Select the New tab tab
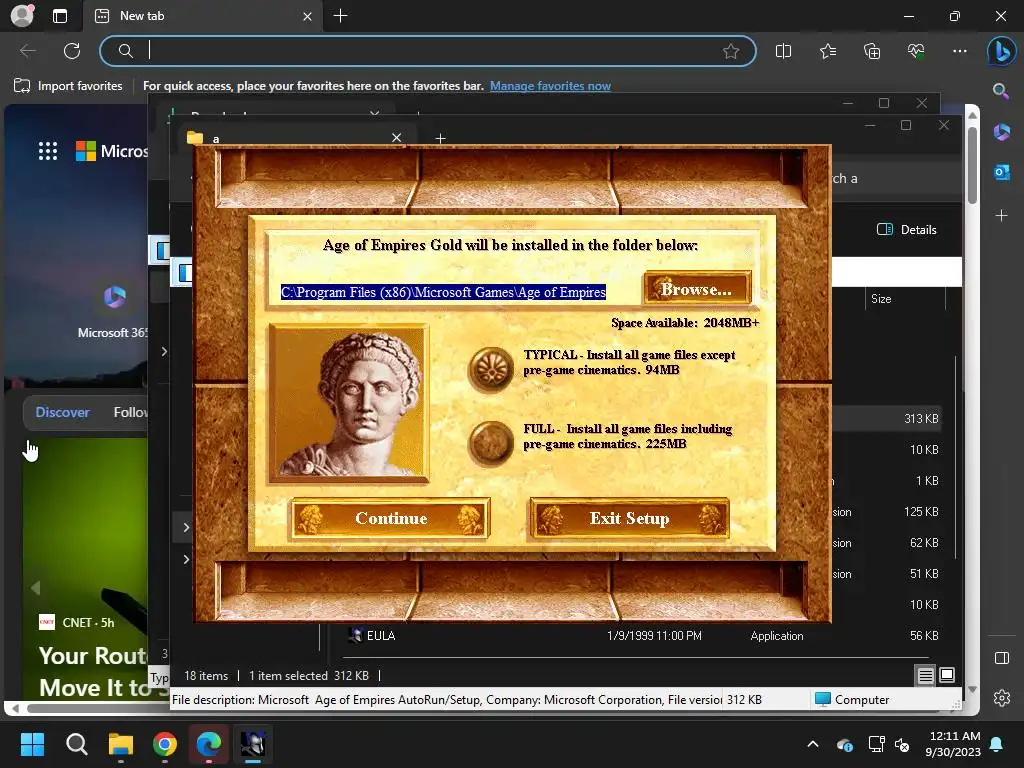The image size is (1024, 768). pos(201,16)
